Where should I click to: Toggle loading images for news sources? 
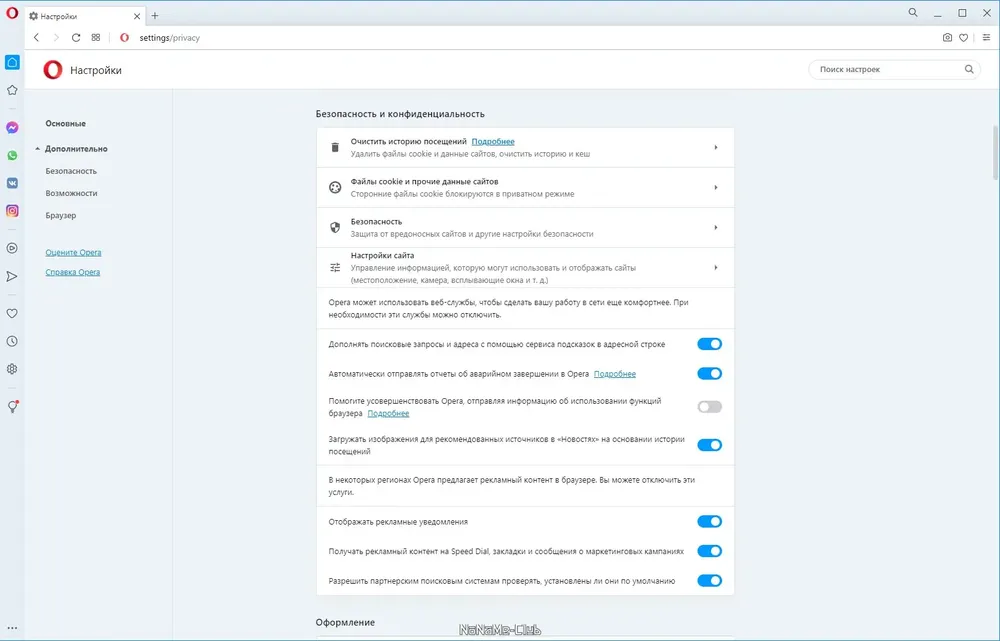pos(709,445)
